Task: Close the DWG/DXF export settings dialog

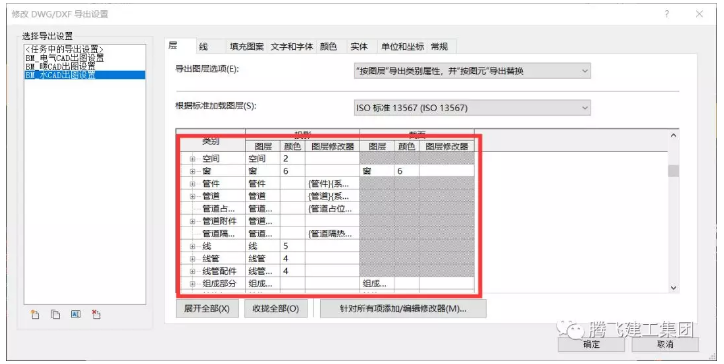Action: 700,14
